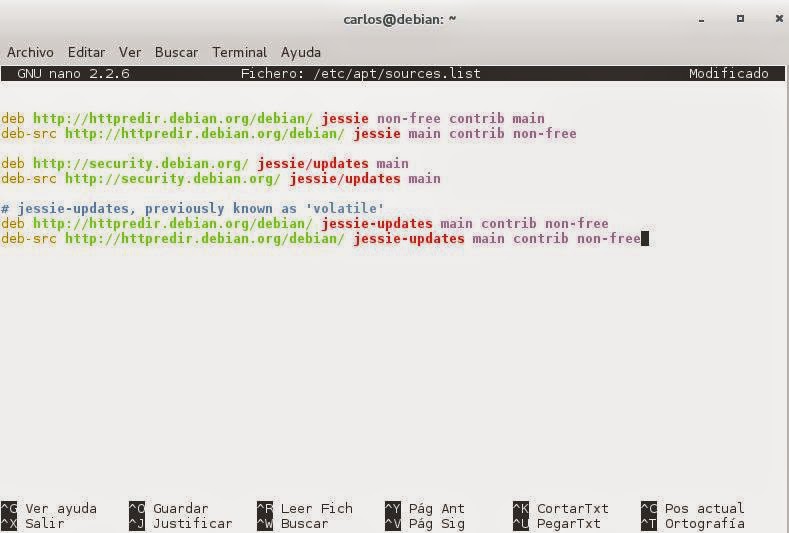Open the Buscar menu
Image resolution: width=789 pixels, height=533 pixels.
(x=177, y=52)
